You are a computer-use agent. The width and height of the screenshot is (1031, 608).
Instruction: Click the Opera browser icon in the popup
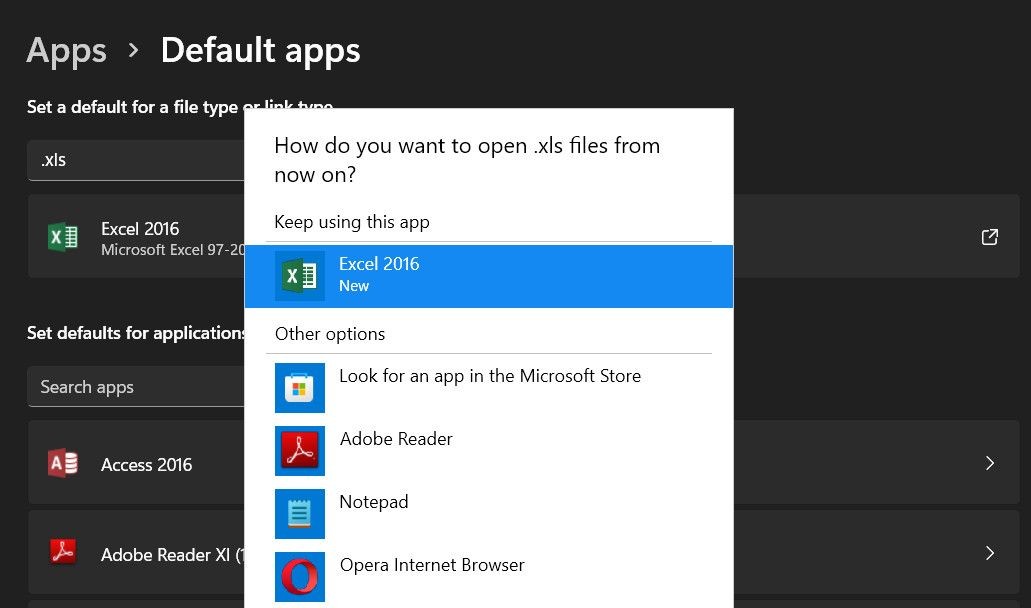pyautogui.click(x=300, y=577)
